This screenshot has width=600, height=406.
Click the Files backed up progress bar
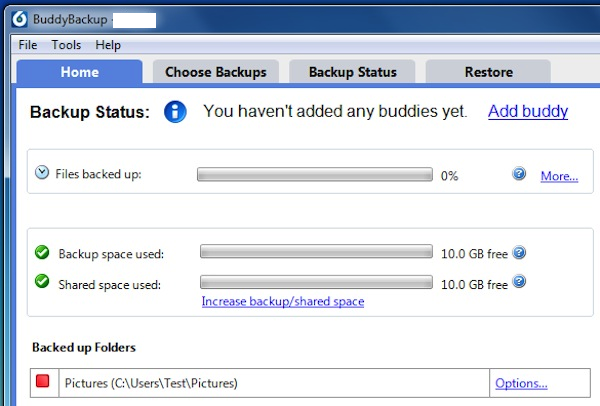click(315, 174)
